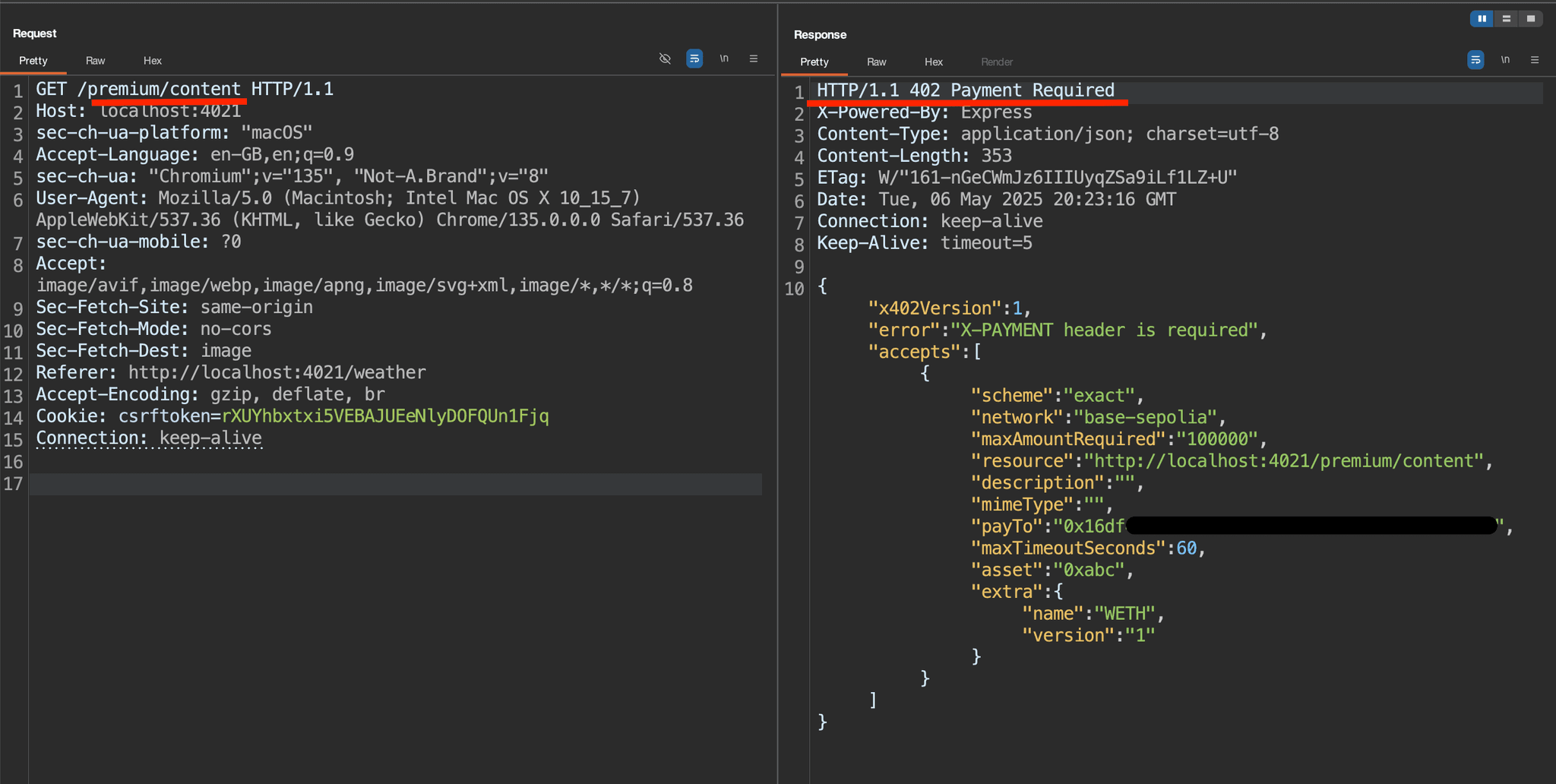Viewport: 1556px width, 784px height.
Task: Click the Accept-Encoding header line
Action: click(x=210, y=395)
